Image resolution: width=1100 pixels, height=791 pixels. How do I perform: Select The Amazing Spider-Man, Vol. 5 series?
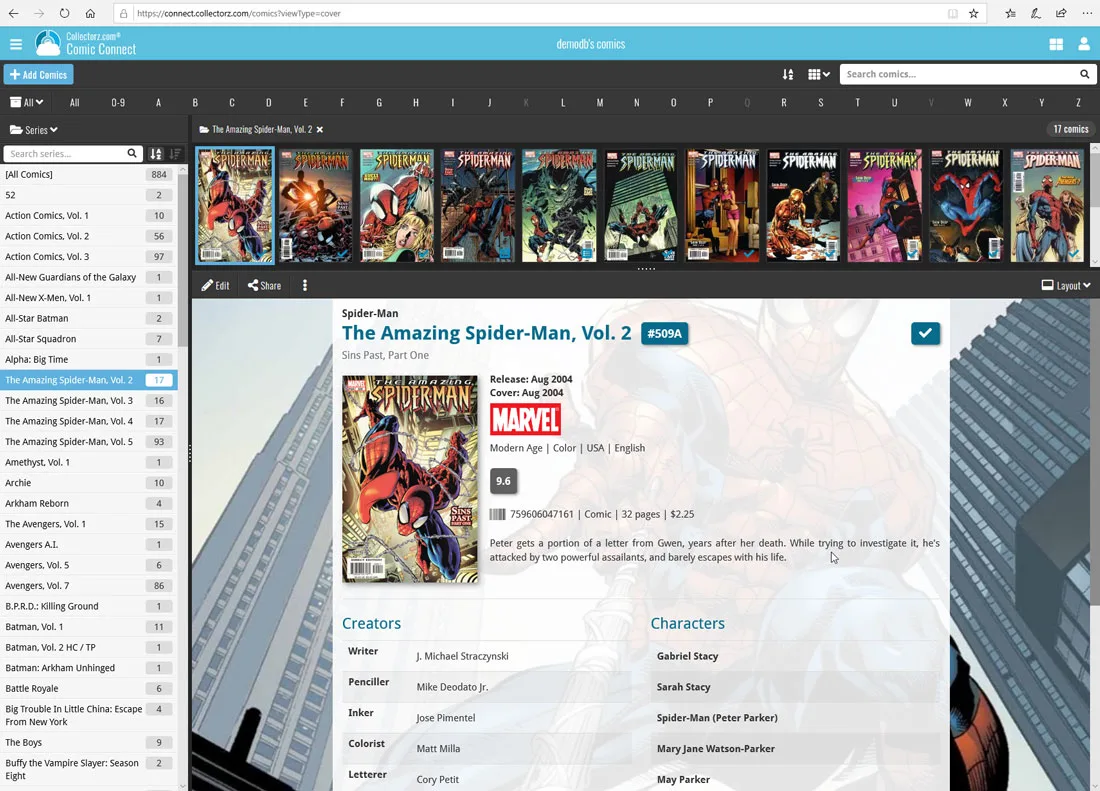click(88, 442)
